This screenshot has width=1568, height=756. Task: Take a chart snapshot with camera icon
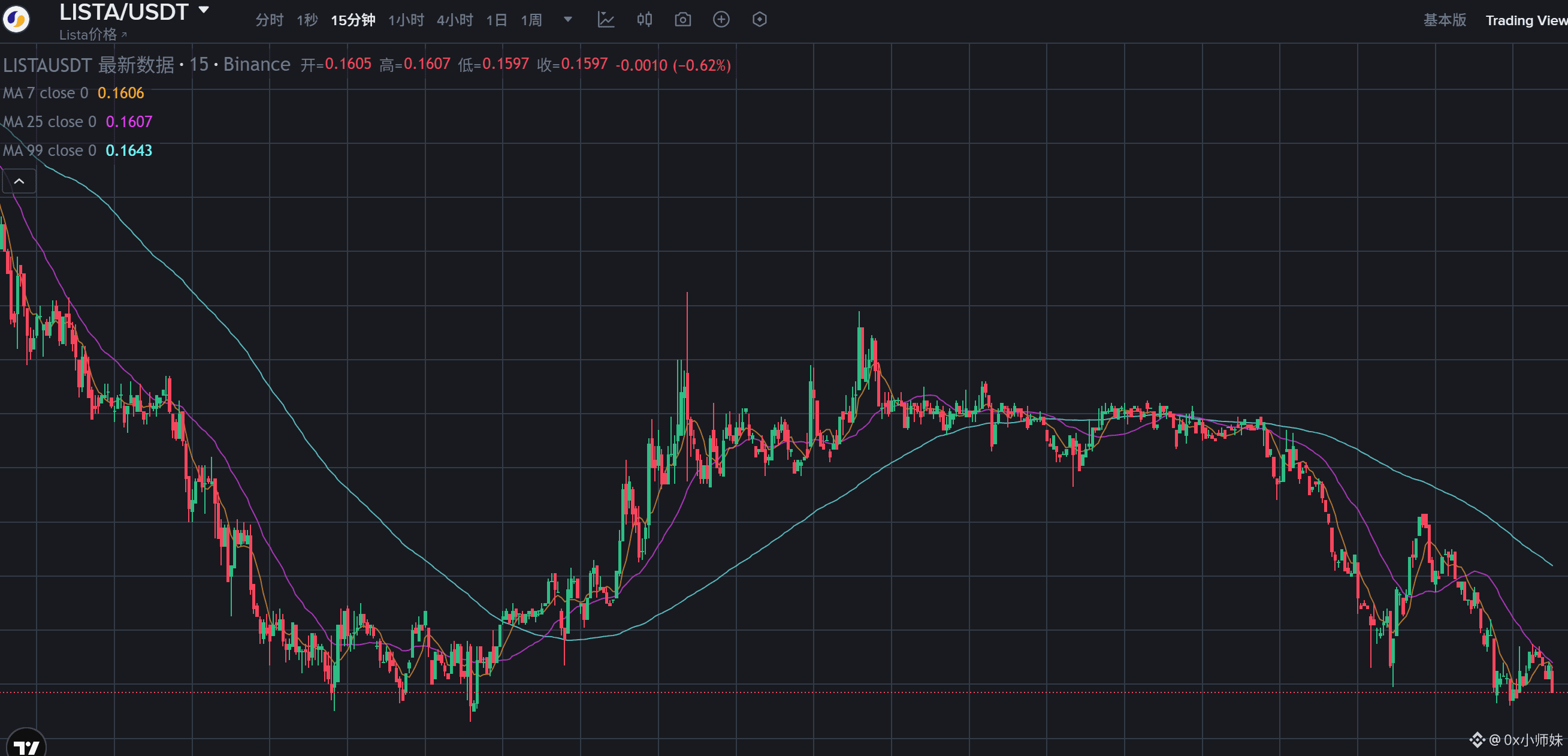pos(682,20)
